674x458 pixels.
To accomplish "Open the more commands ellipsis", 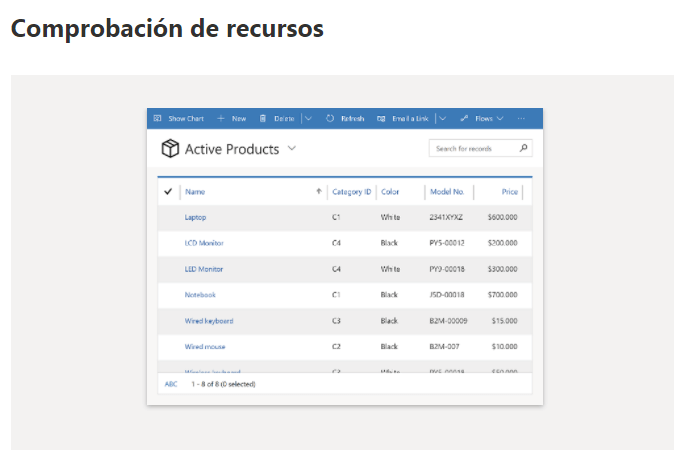I will coord(521,118).
